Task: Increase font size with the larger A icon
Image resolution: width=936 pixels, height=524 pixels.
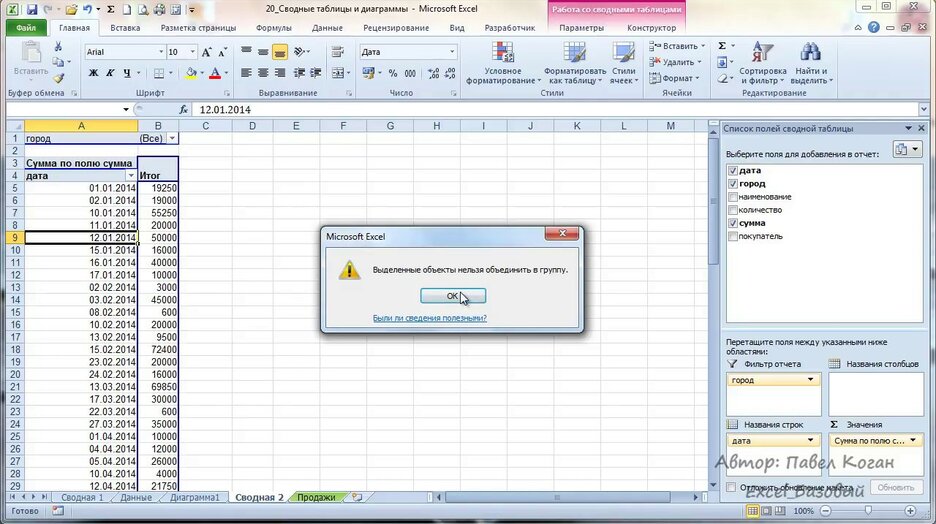Action: click(x=207, y=53)
